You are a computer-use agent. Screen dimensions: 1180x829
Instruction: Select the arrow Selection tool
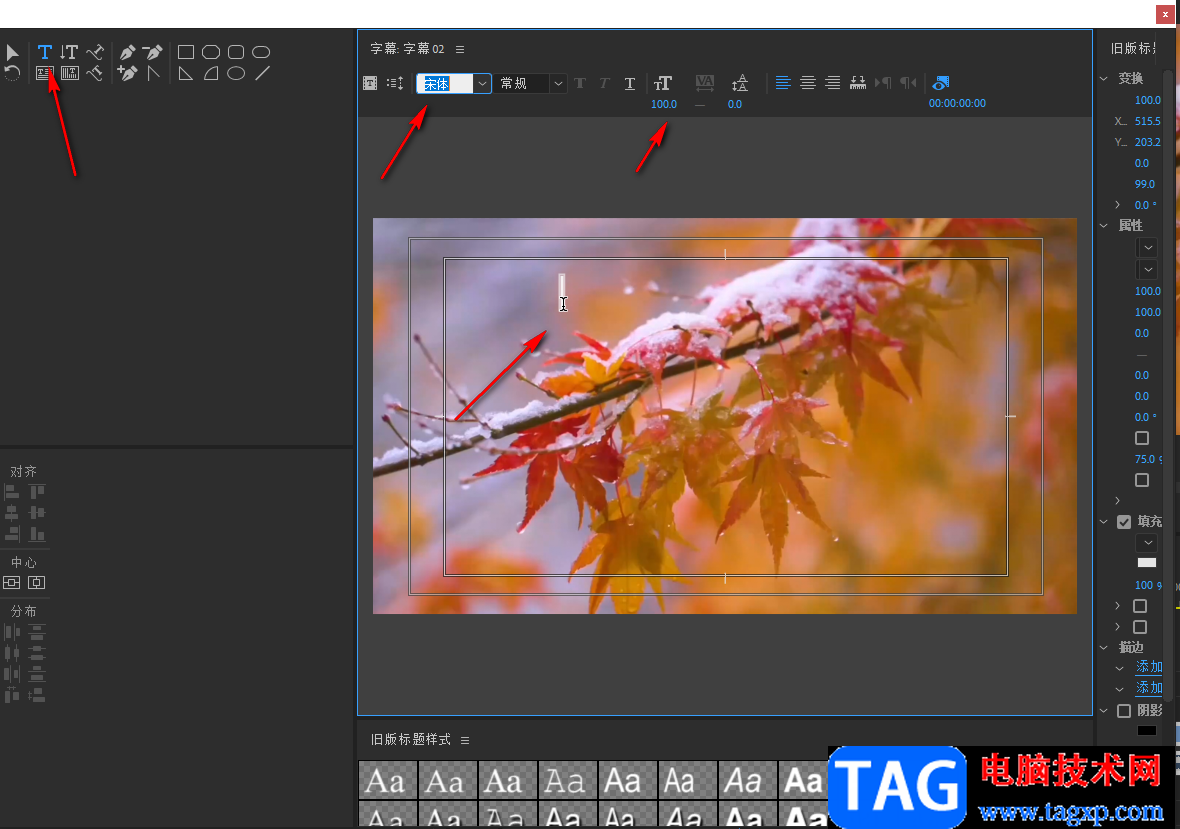(x=12, y=52)
